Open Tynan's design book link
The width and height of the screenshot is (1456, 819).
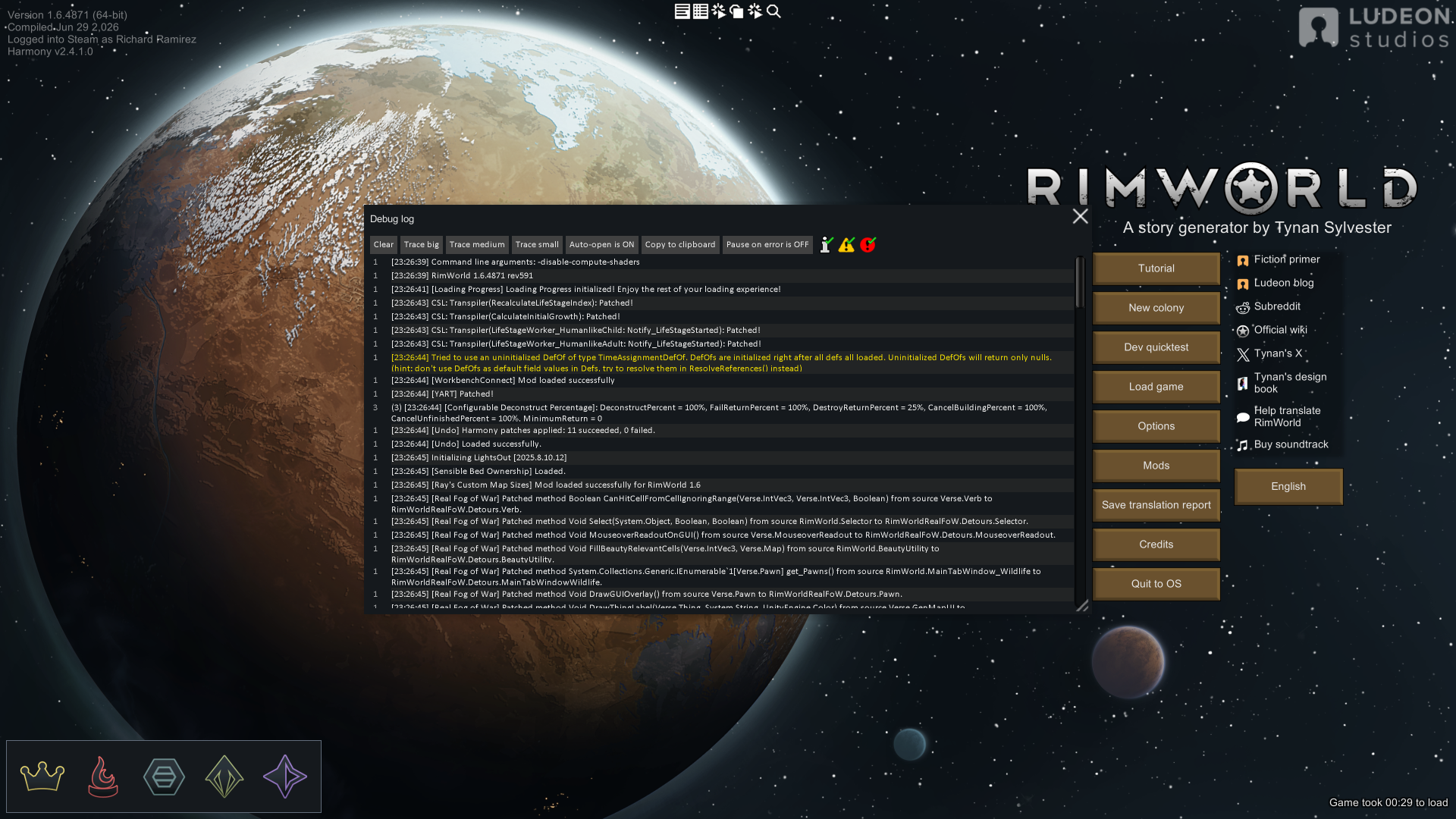point(1282,383)
